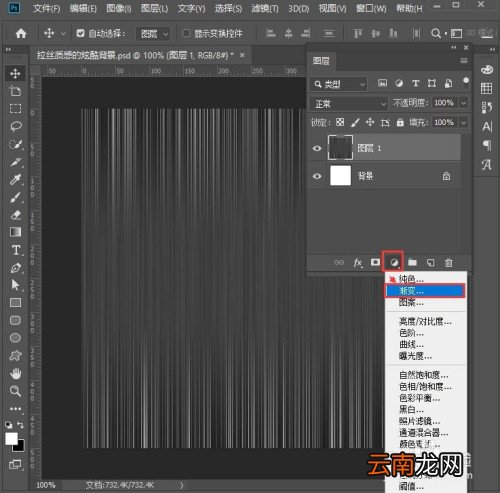Select the Pen tool

[x=15, y=268]
